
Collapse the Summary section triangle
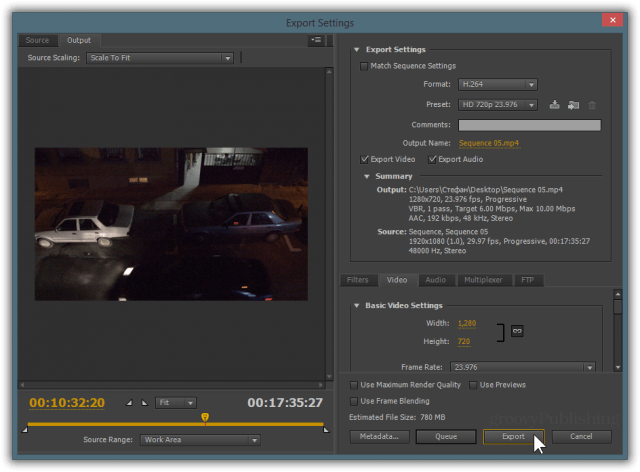click(x=367, y=176)
